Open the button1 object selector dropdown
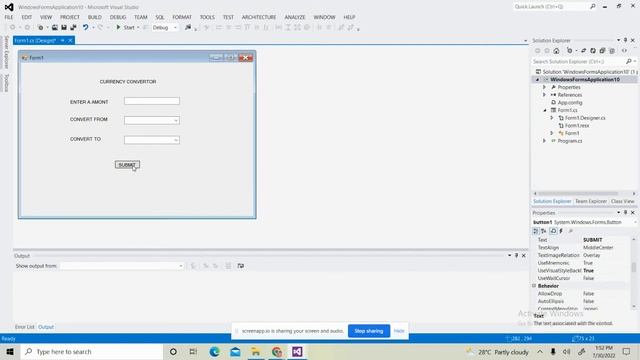Screen dimensions: 640x360 point(635,222)
